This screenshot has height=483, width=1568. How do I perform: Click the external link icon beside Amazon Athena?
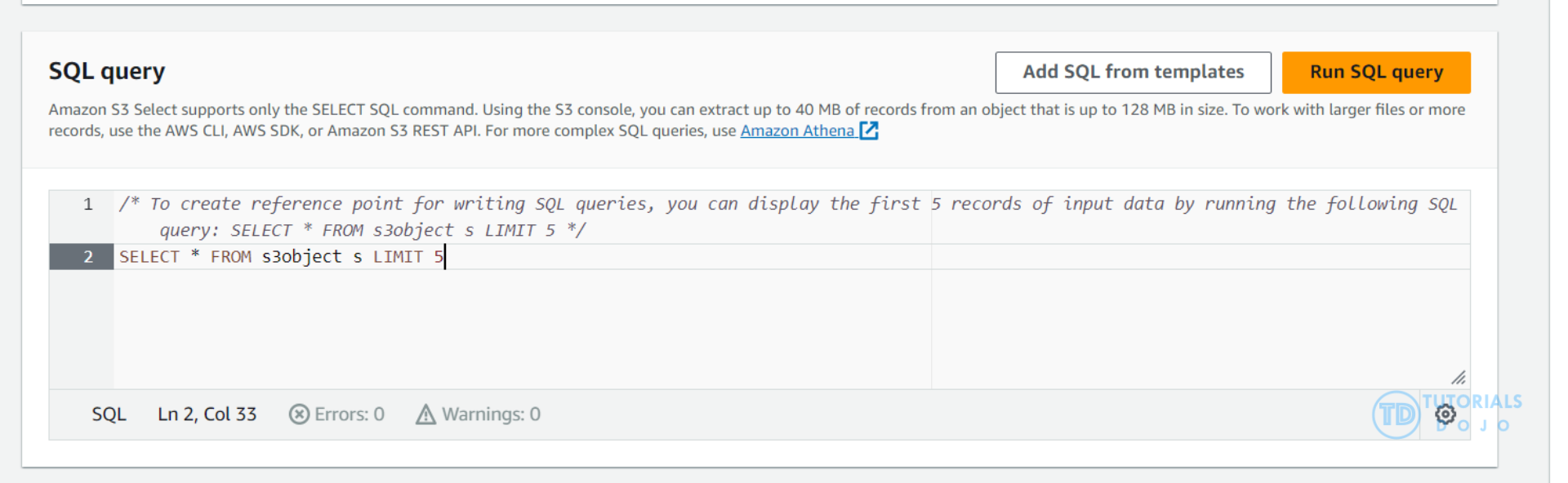(x=869, y=131)
